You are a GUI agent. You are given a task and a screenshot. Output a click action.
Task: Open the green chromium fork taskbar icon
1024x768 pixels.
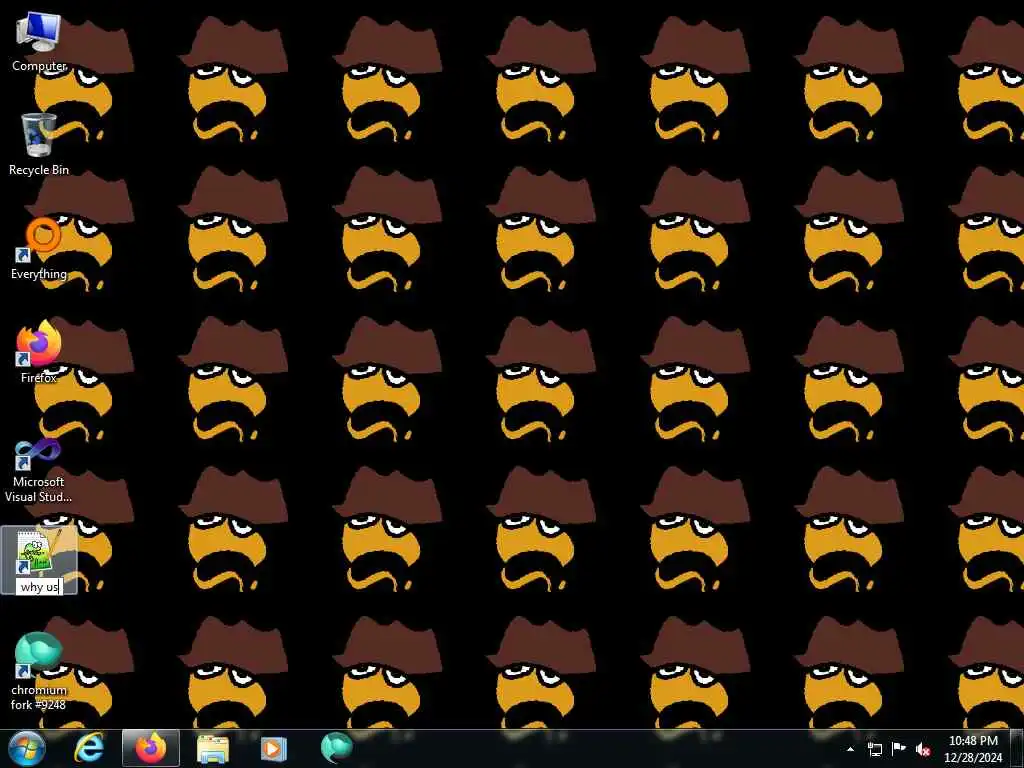click(x=336, y=748)
